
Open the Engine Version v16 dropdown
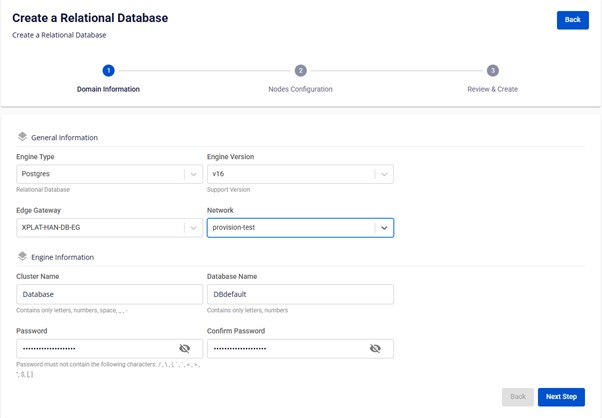(x=300, y=174)
